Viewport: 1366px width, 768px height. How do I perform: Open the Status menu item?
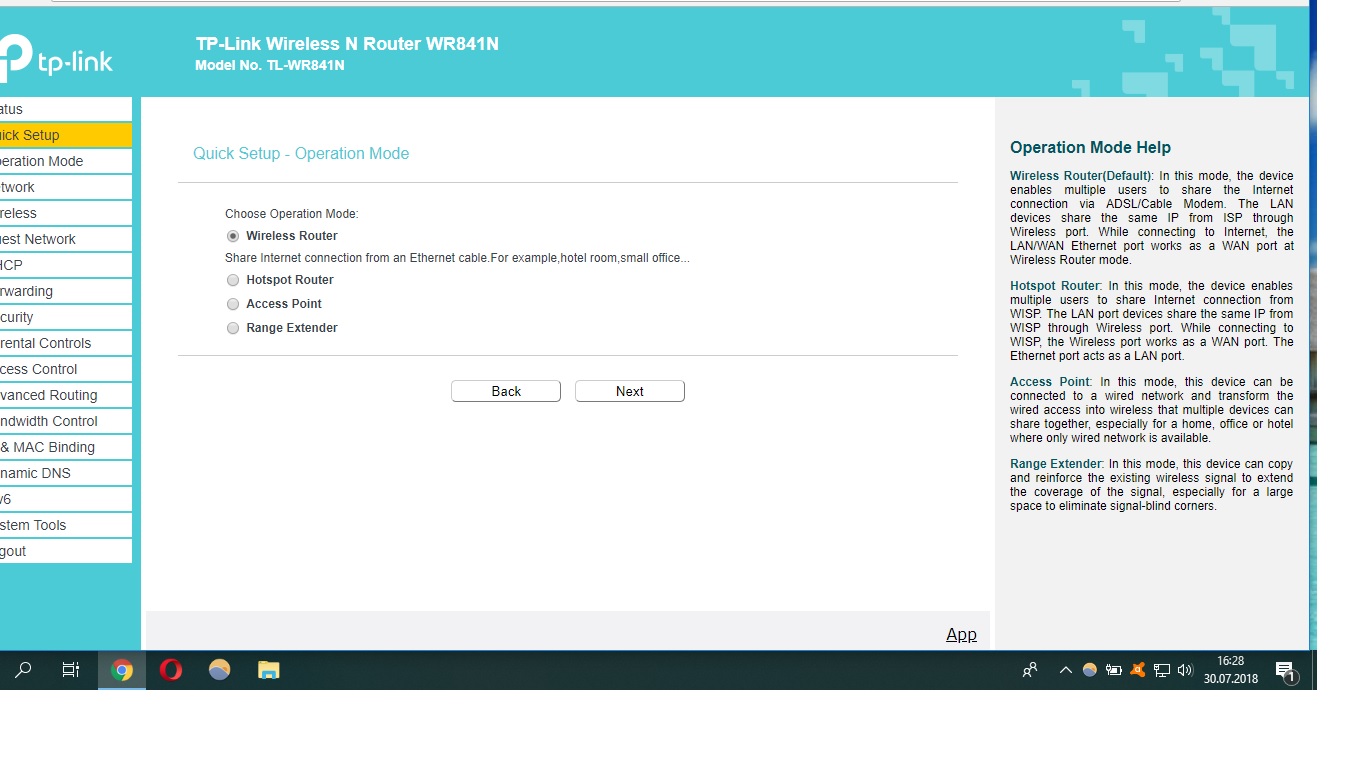(x=66, y=109)
